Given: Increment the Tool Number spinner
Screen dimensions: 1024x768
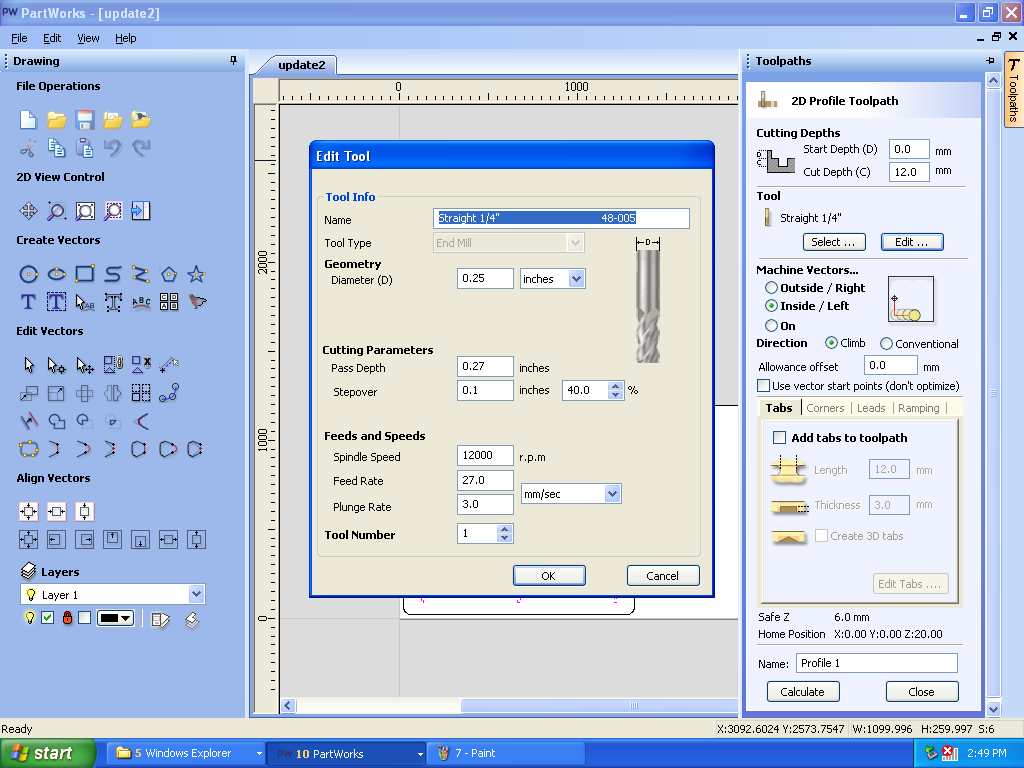Looking at the screenshot, I should [504, 530].
